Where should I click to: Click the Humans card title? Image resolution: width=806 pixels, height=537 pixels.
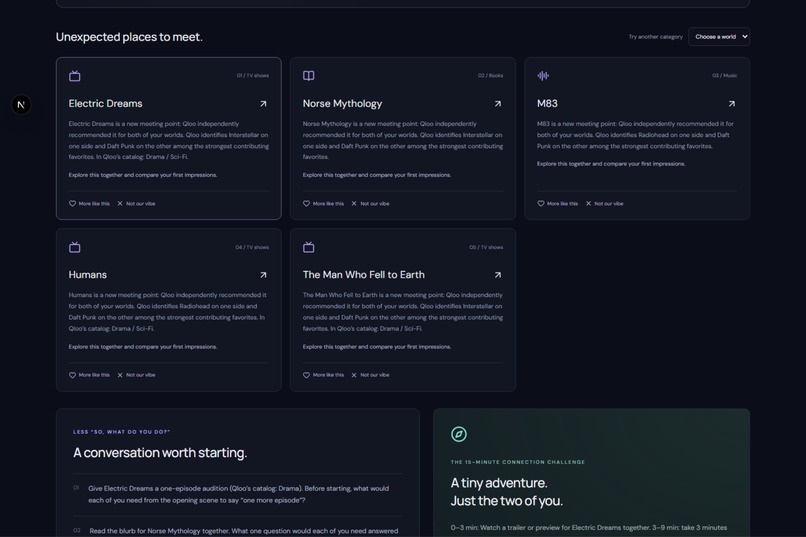[x=88, y=275]
